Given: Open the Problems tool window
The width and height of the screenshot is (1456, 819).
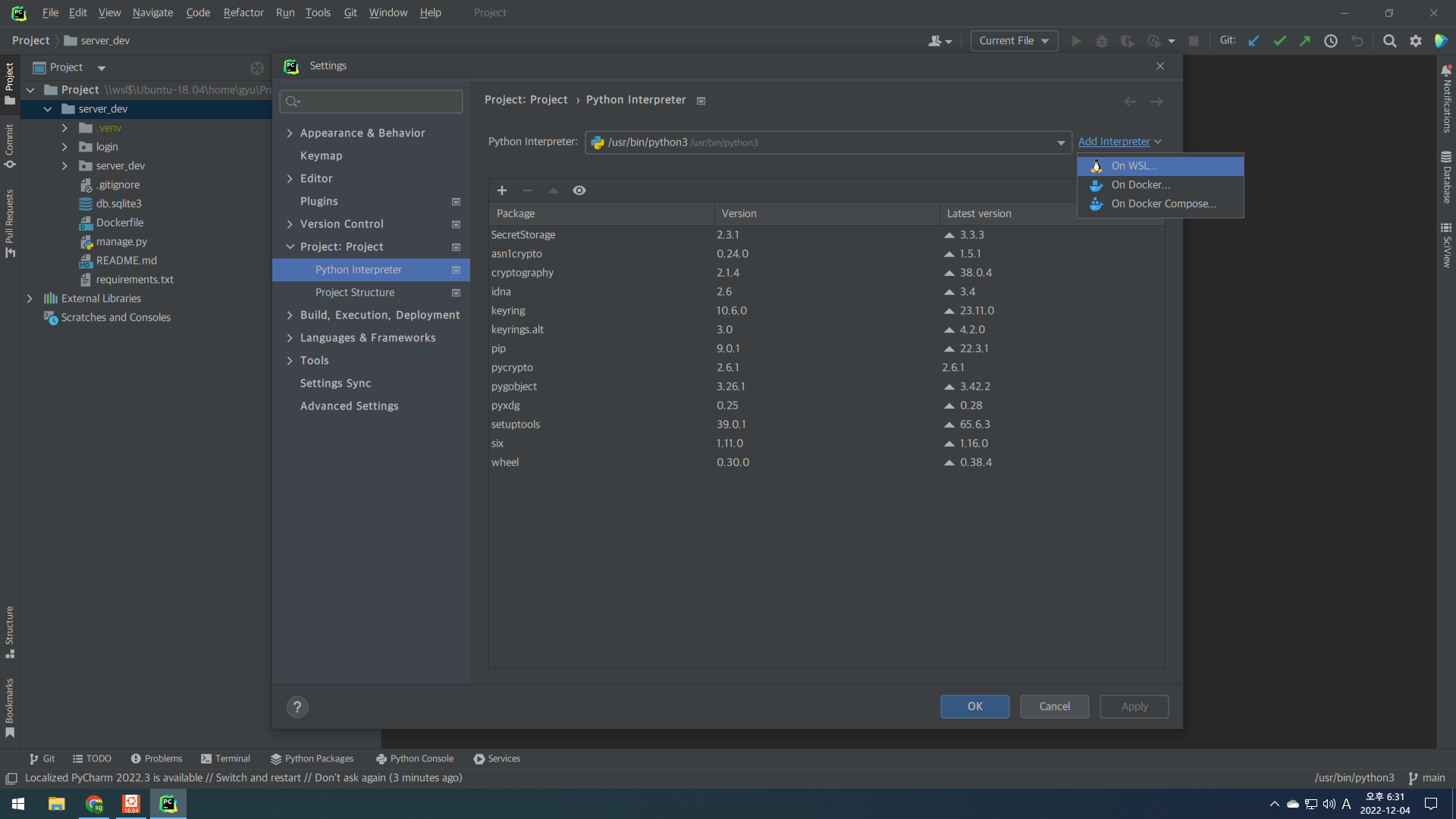Looking at the screenshot, I should point(156,758).
